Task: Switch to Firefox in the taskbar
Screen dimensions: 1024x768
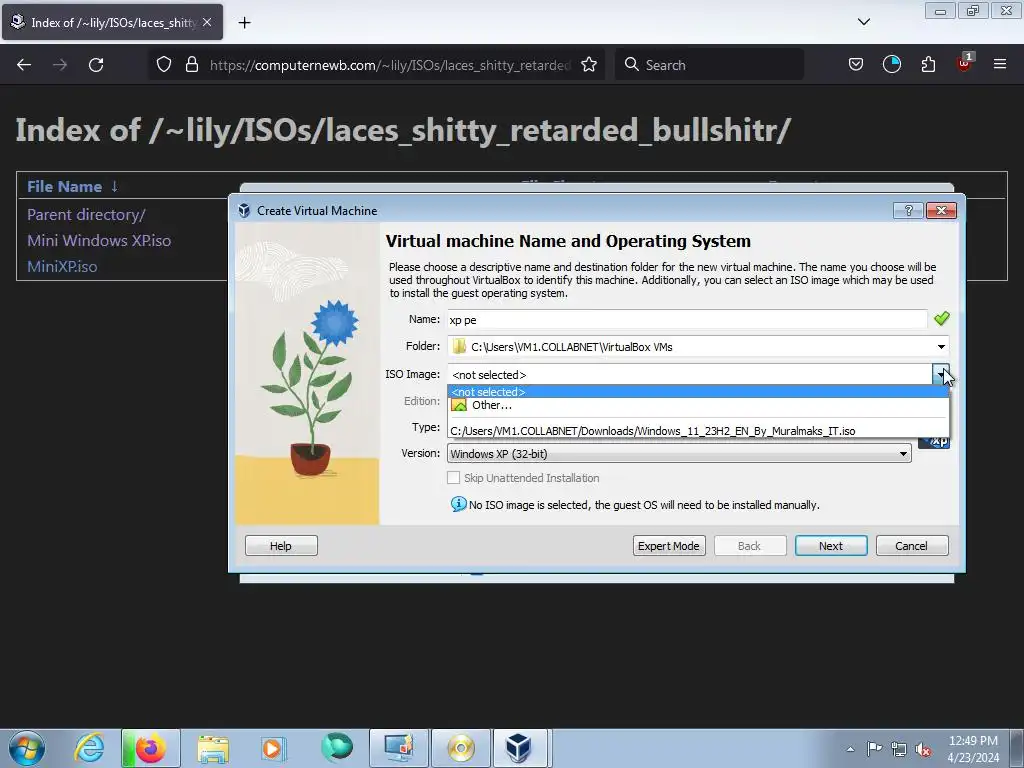Action: (x=150, y=748)
